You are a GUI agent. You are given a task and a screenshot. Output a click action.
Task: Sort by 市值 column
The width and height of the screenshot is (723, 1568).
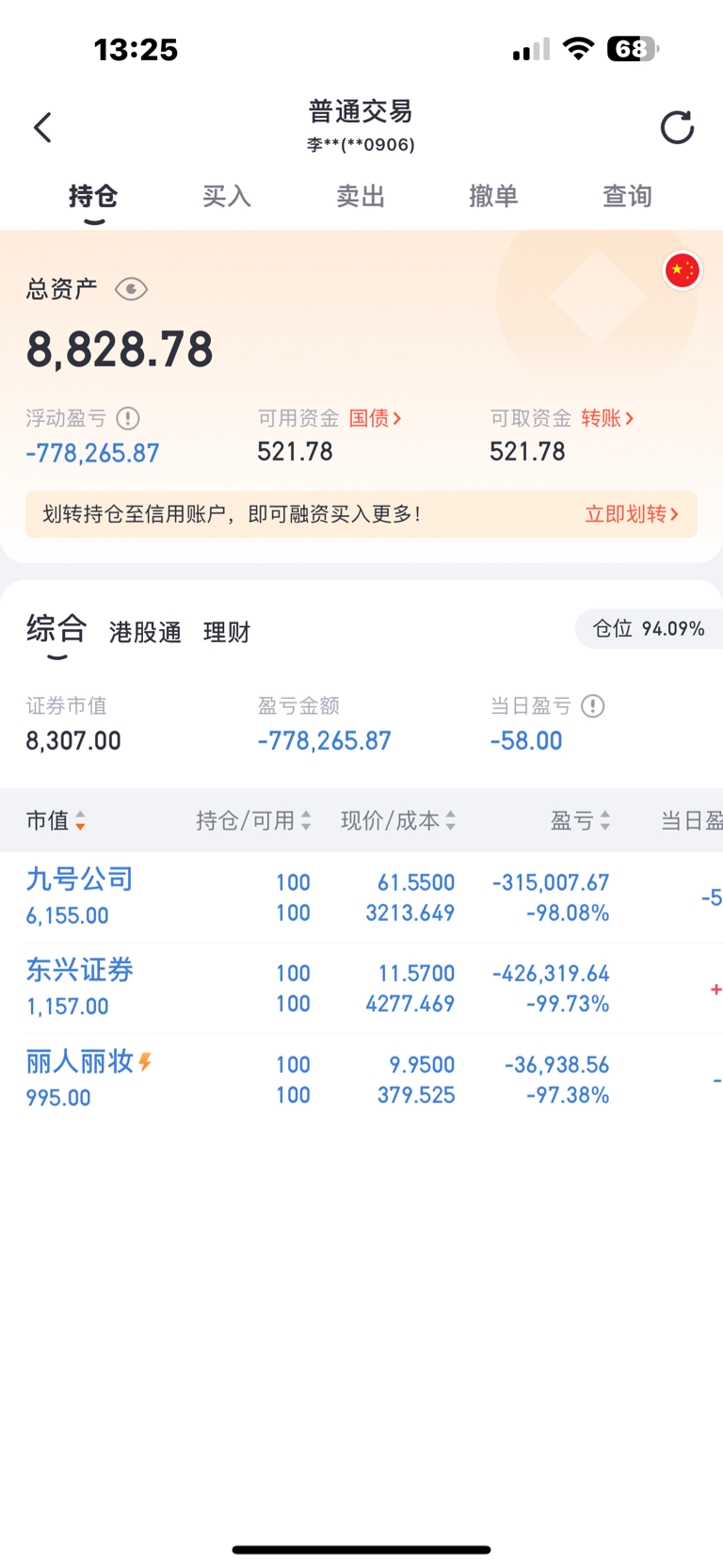(x=56, y=821)
